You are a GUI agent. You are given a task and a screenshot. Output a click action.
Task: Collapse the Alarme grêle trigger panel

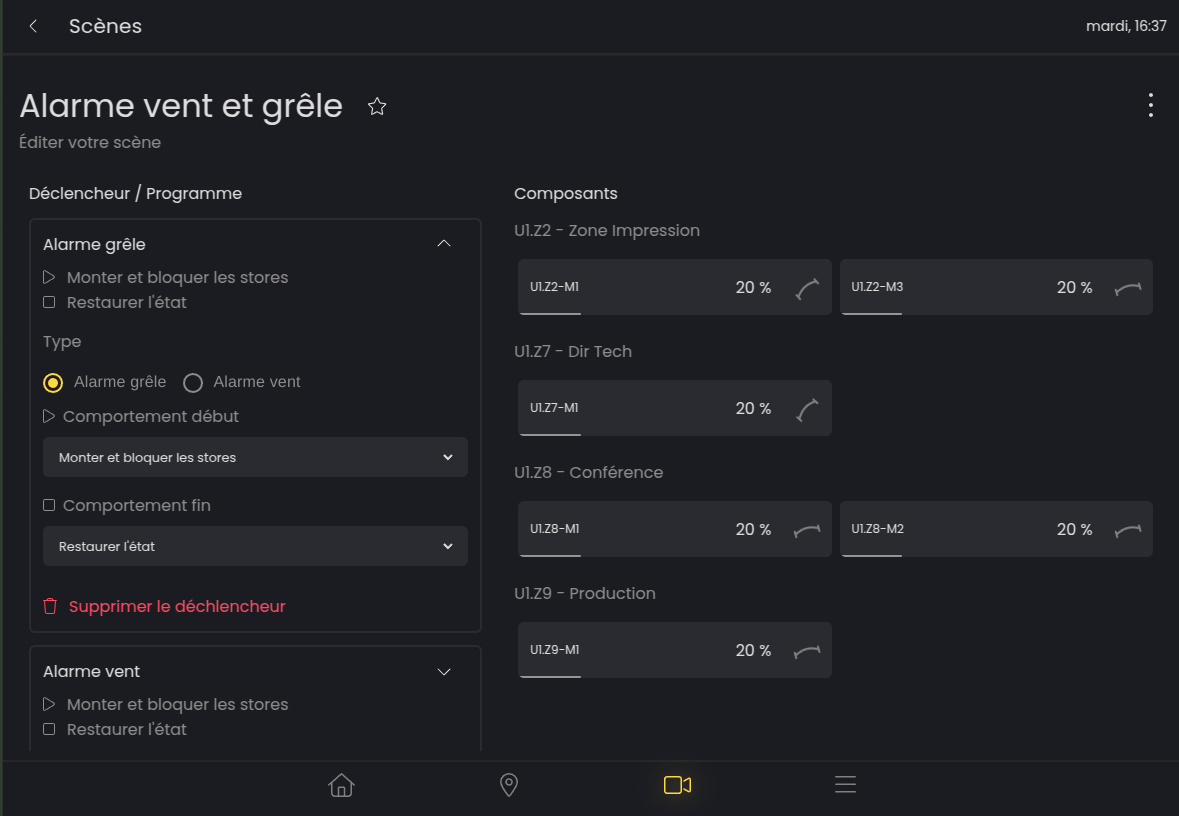(x=444, y=244)
